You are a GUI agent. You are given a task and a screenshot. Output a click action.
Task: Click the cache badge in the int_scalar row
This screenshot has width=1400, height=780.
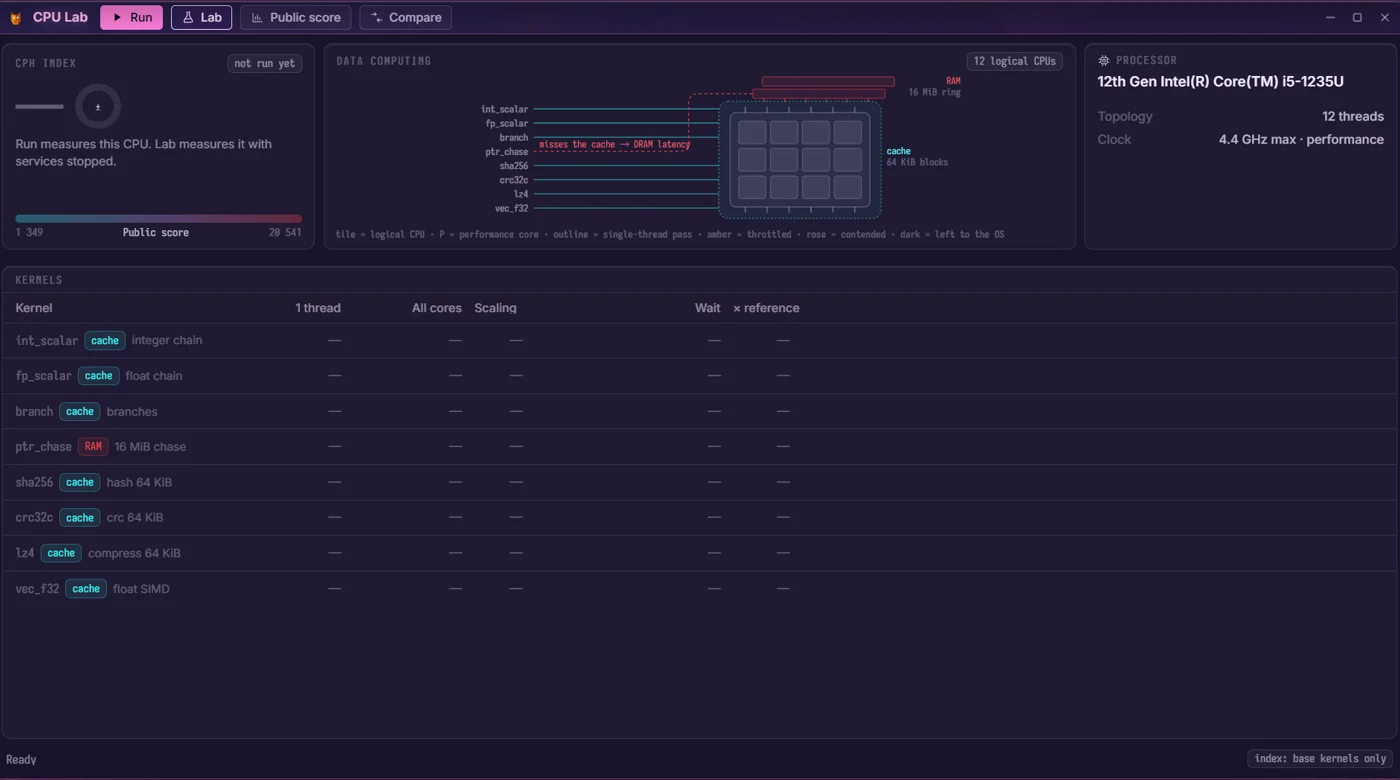pos(105,341)
